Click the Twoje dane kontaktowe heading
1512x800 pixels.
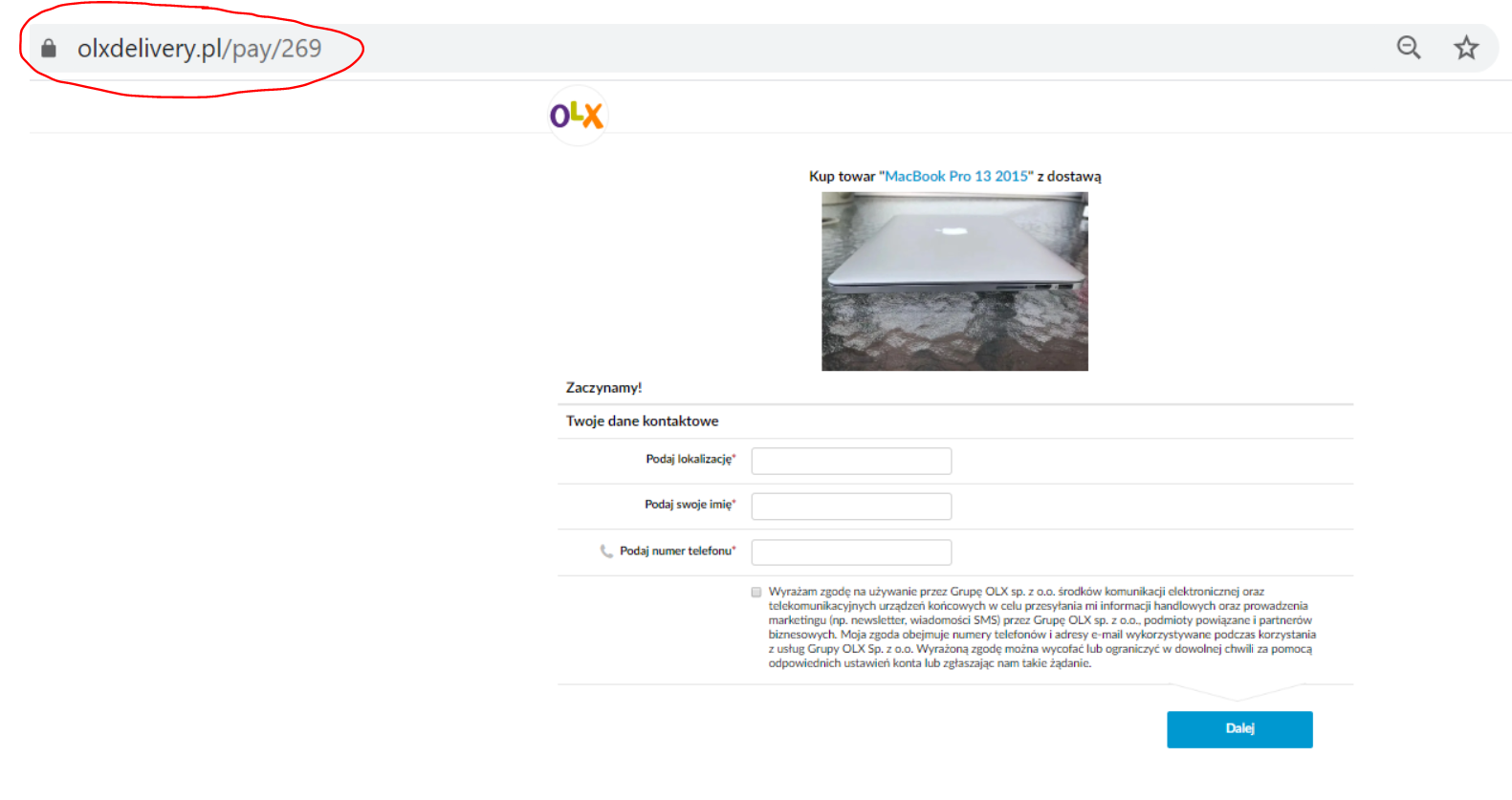coord(642,421)
